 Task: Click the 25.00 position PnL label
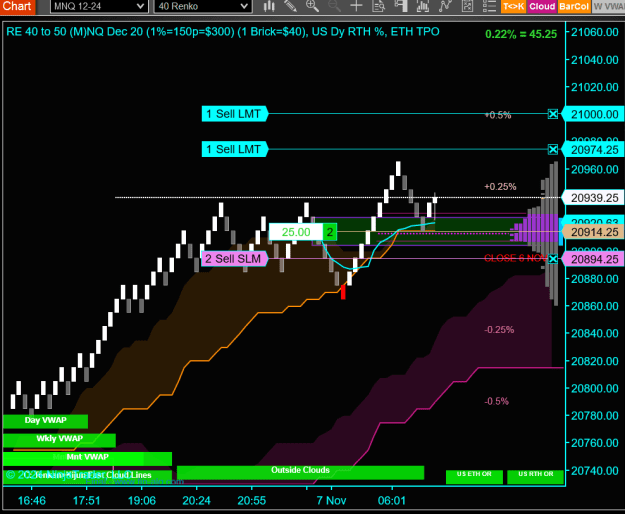pyautogui.click(x=296, y=232)
